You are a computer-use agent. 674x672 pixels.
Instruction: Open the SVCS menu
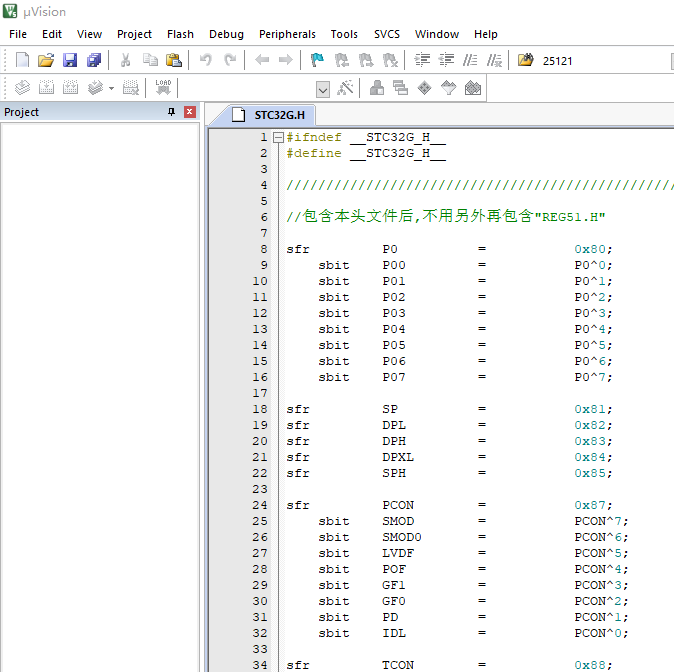click(387, 34)
